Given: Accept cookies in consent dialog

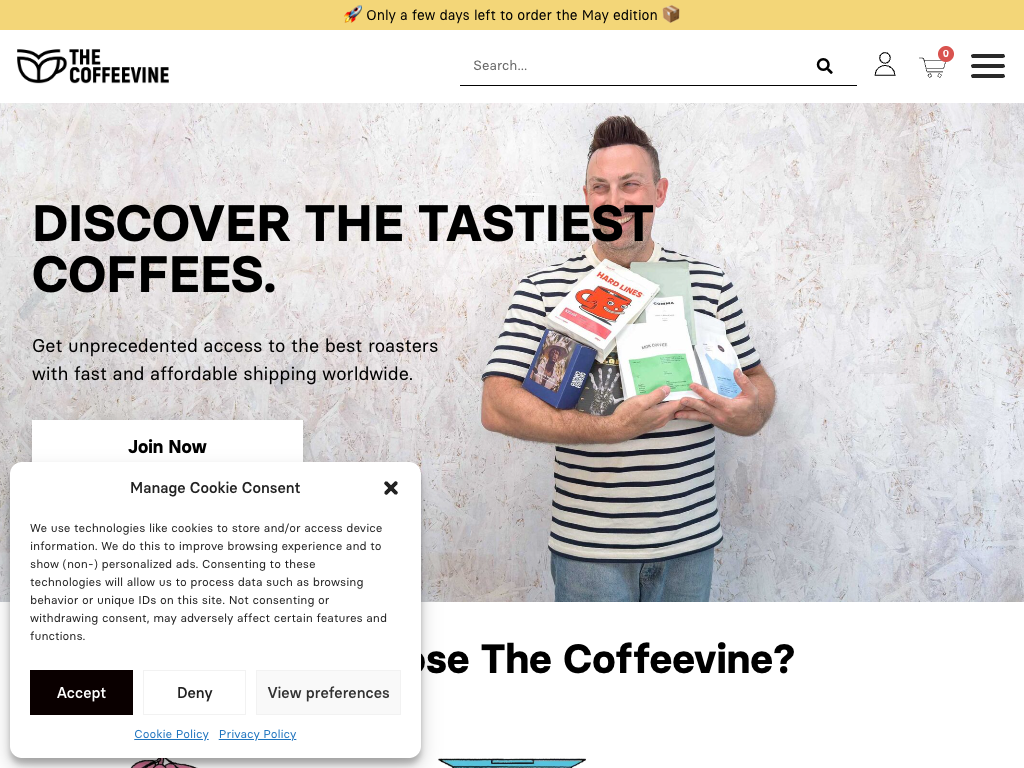Looking at the screenshot, I should (81, 692).
